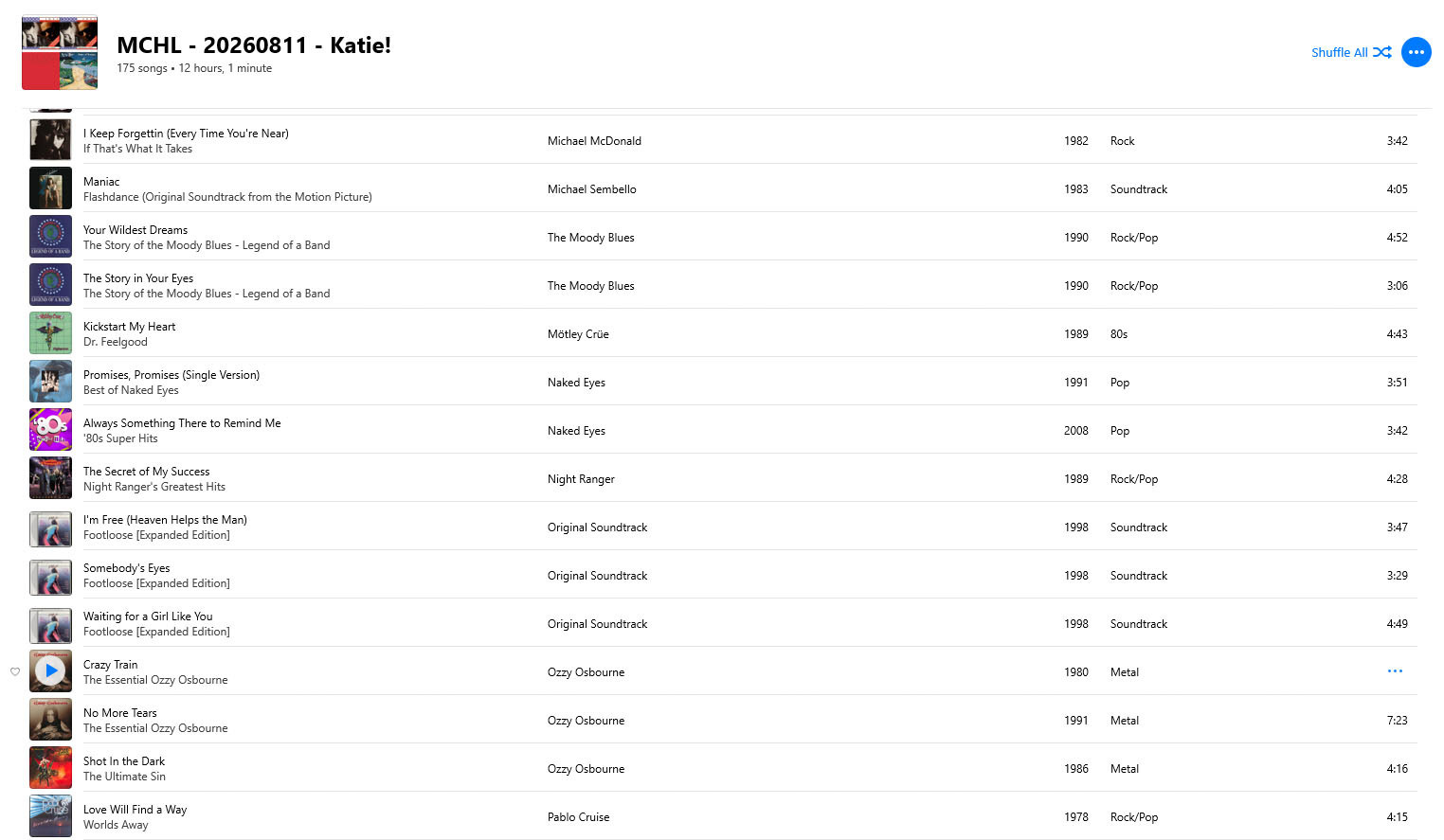Click the Pablo Cruise artist name

tap(578, 817)
